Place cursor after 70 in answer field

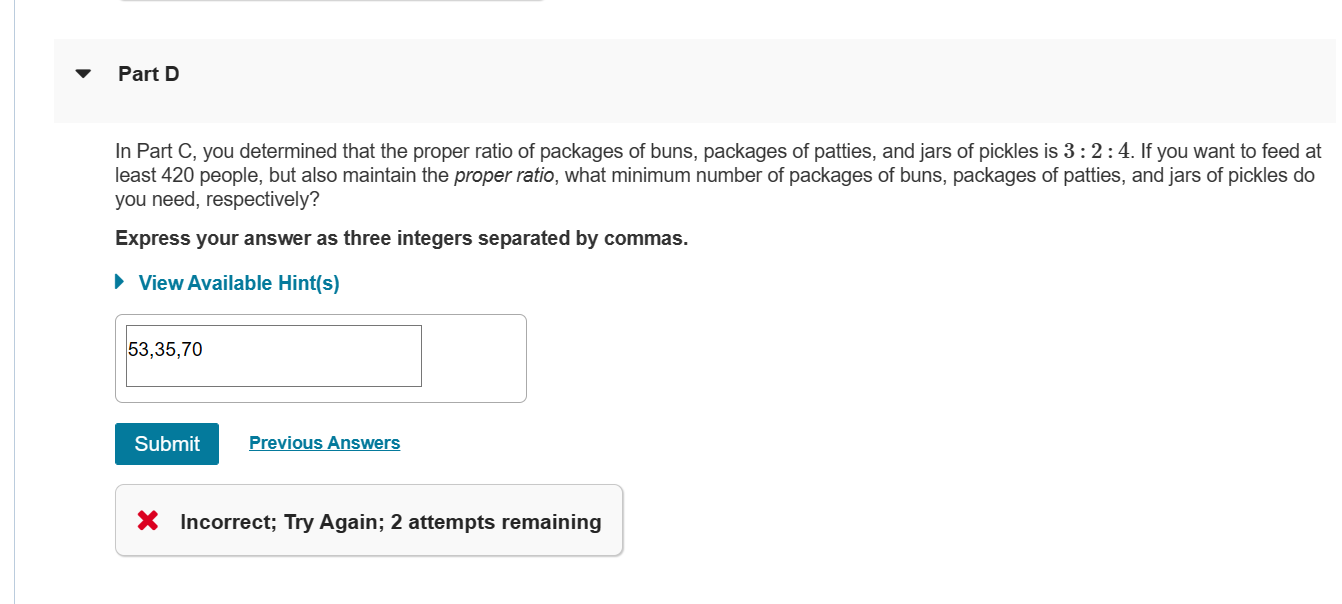click(x=204, y=350)
